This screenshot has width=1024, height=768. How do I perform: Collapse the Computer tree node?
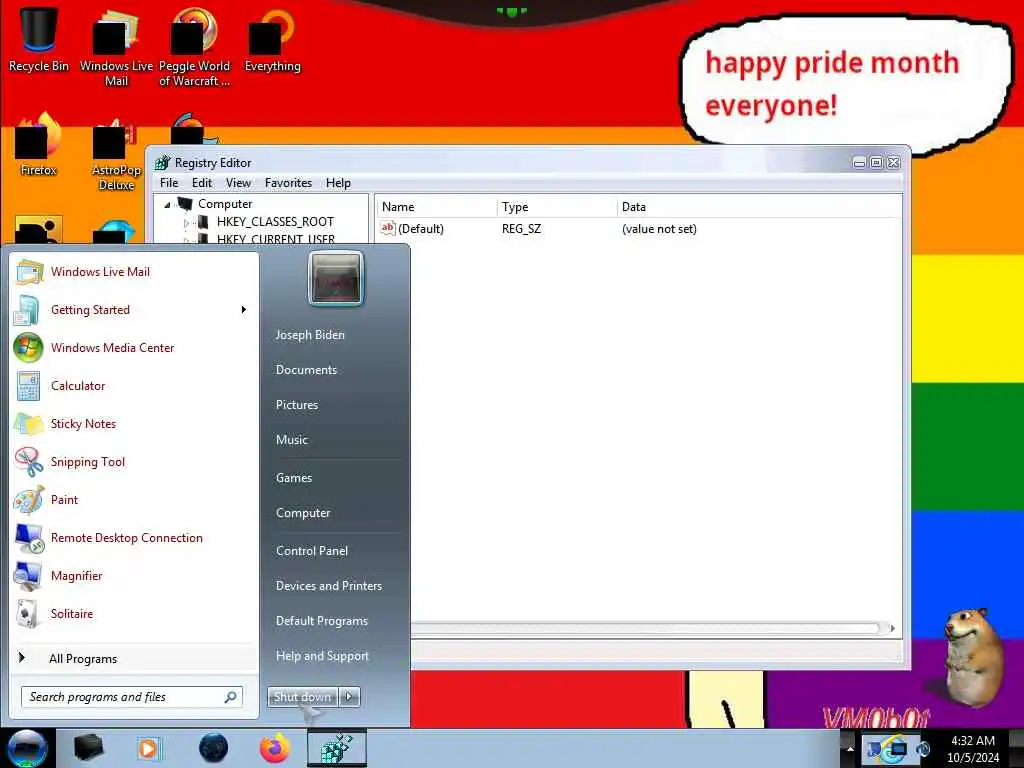tap(167, 204)
